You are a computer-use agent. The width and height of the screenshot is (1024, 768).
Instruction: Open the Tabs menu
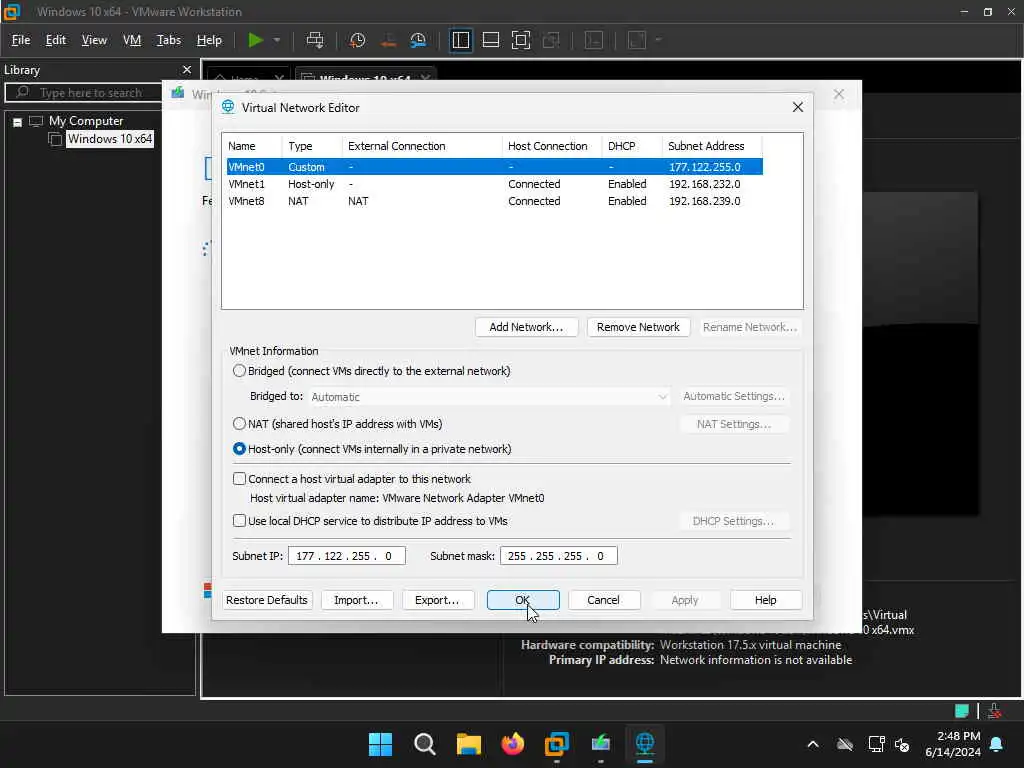pos(168,40)
